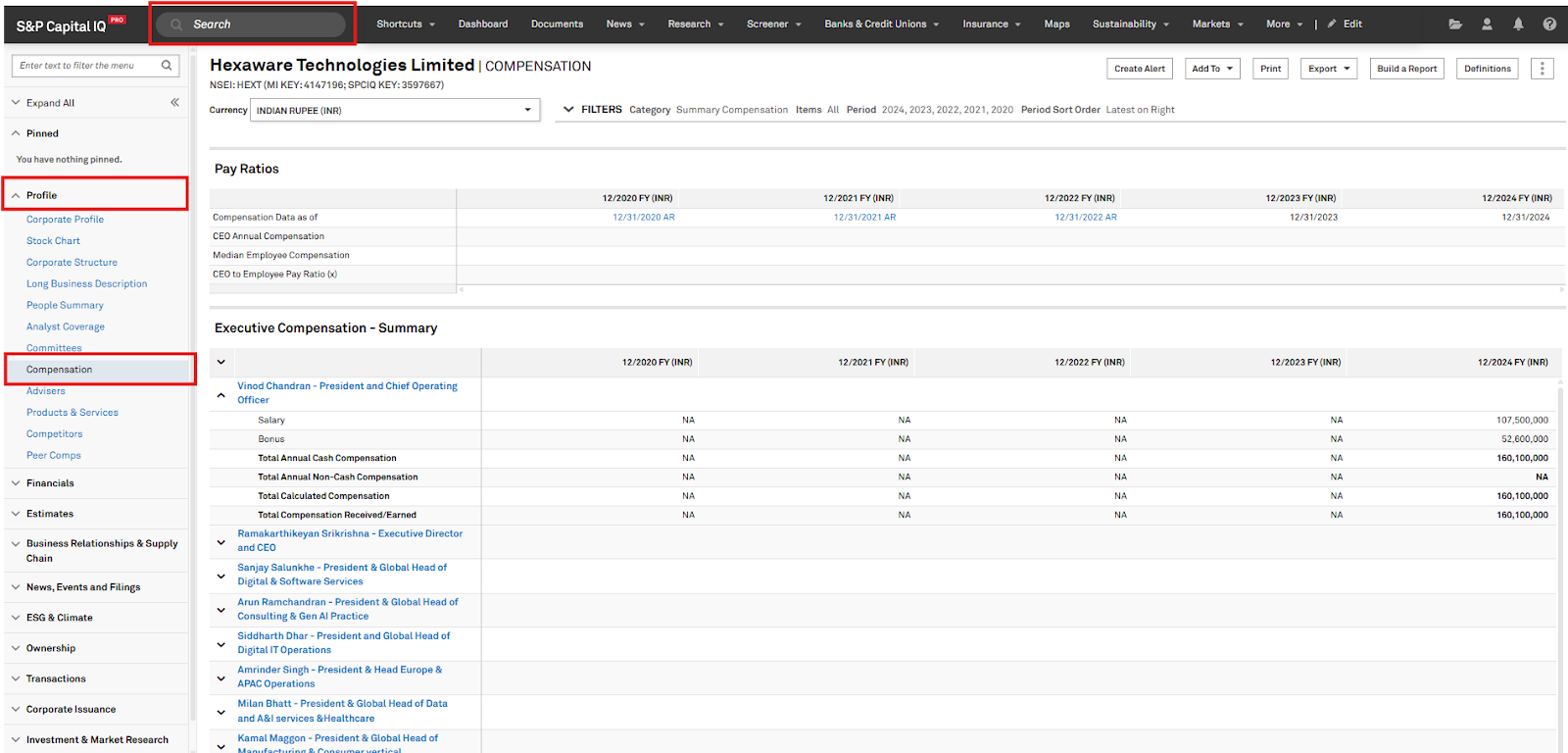Click the Create Alert button
The image size is (1568, 753).
pyautogui.click(x=1140, y=69)
